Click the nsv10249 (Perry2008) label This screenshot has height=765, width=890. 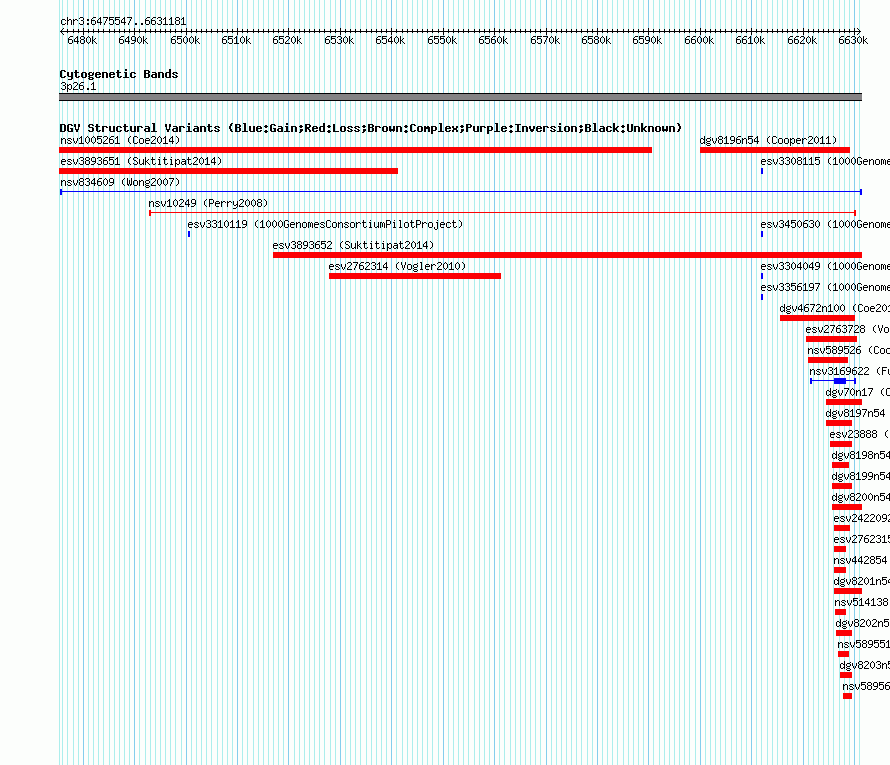tap(208, 203)
